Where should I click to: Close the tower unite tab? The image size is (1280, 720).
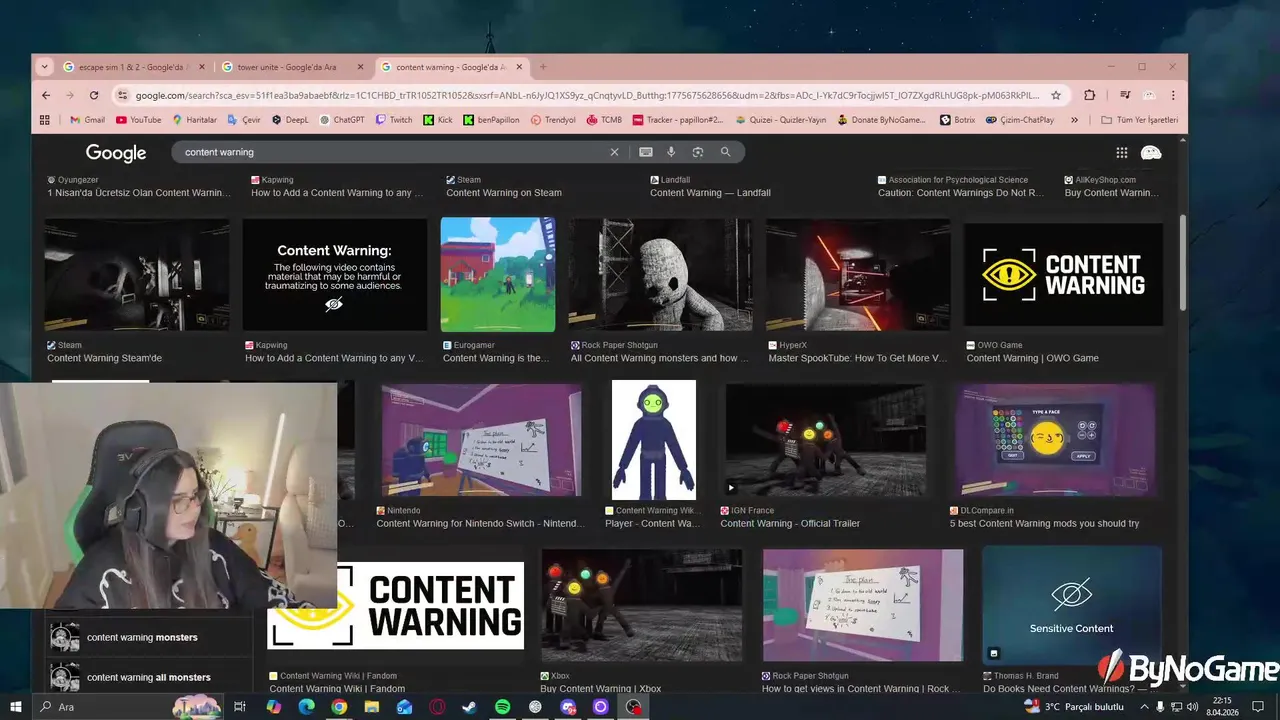click(360, 67)
